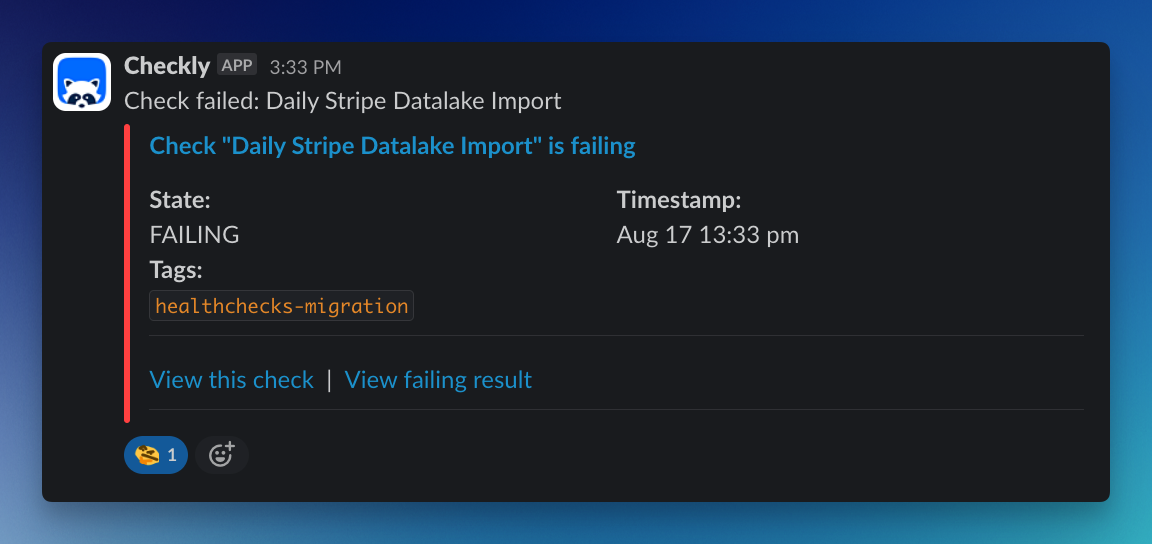Click the "View this check" link
The image size is (1152, 544).
point(231,380)
